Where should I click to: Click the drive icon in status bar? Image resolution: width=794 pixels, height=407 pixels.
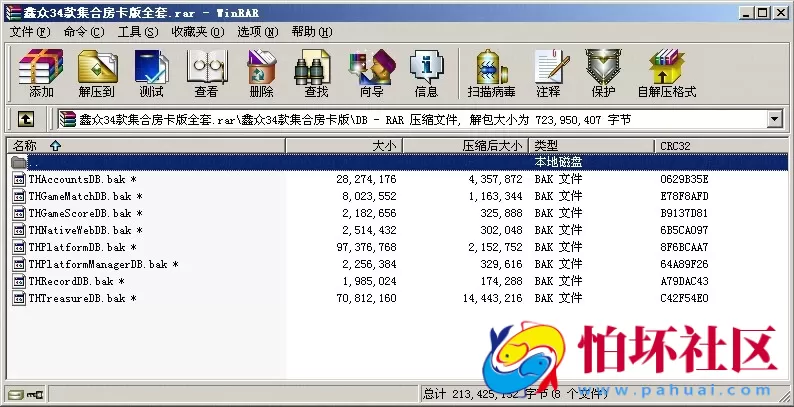point(16,394)
